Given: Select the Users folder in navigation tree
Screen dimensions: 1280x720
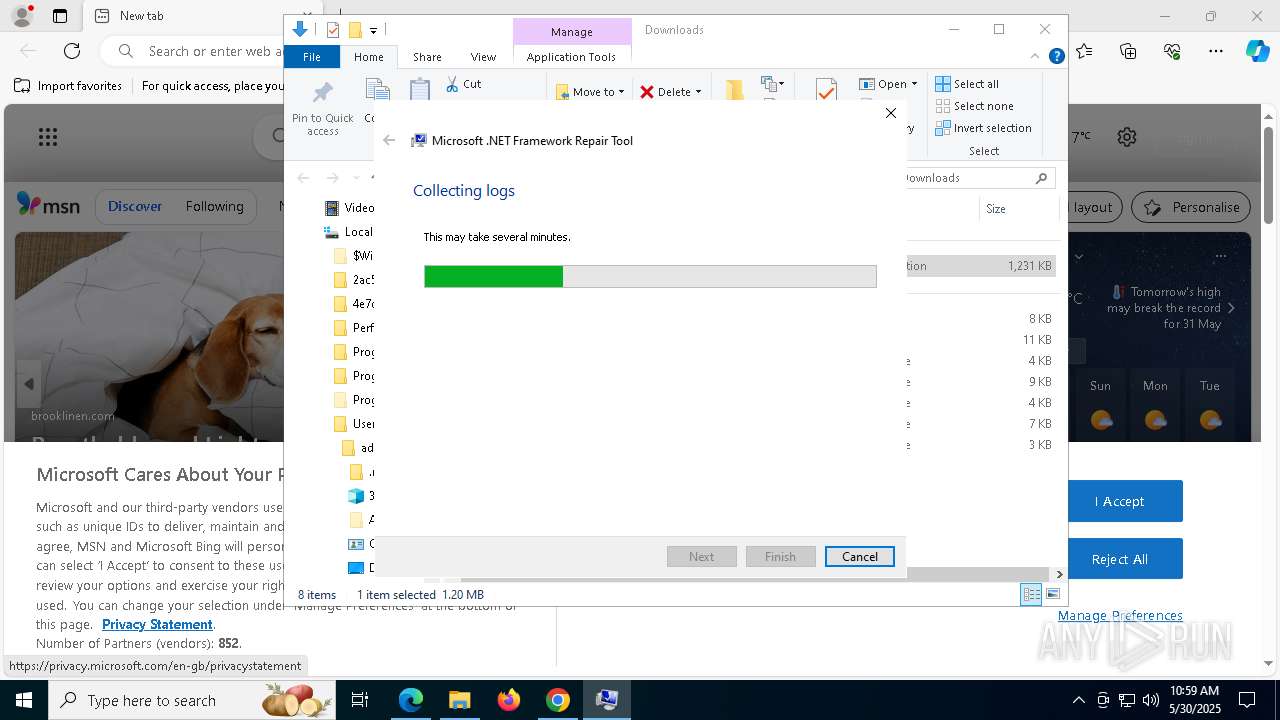Looking at the screenshot, I should point(354,424).
